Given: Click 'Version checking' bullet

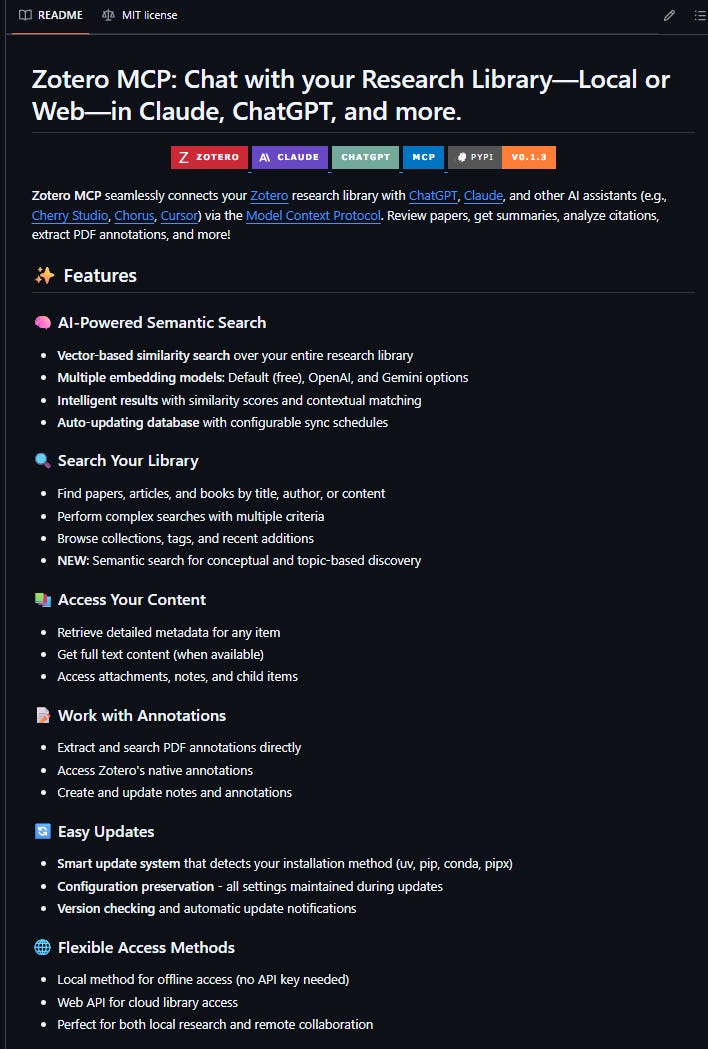Looking at the screenshot, I should [206, 909].
